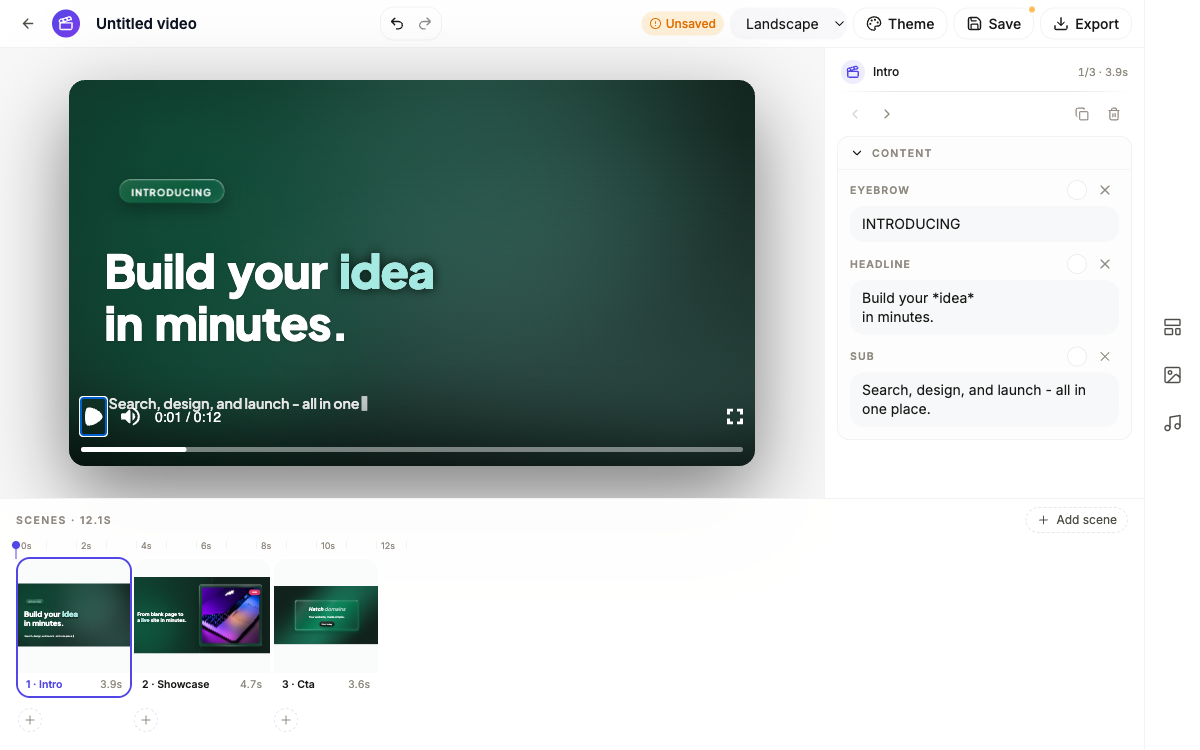Open the Theme palette settings
Viewport: 1200px width, 750px height.
900,24
